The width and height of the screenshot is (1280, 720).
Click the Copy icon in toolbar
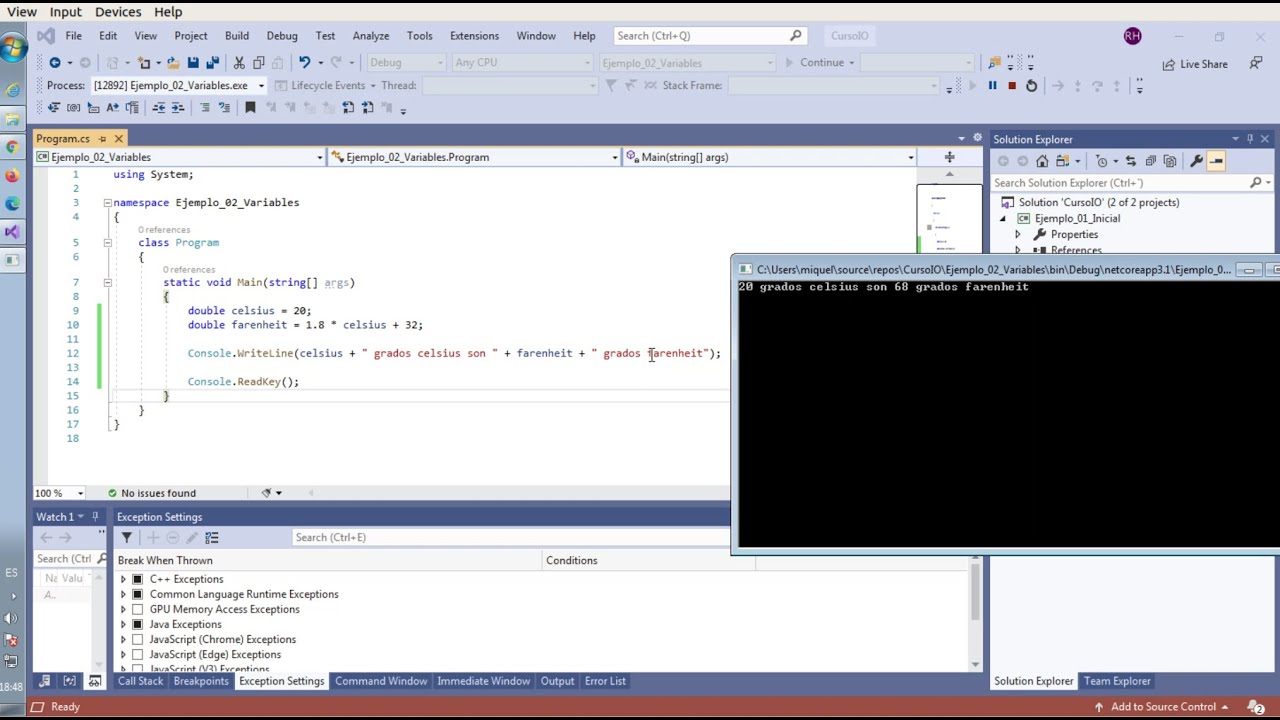point(258,63)
